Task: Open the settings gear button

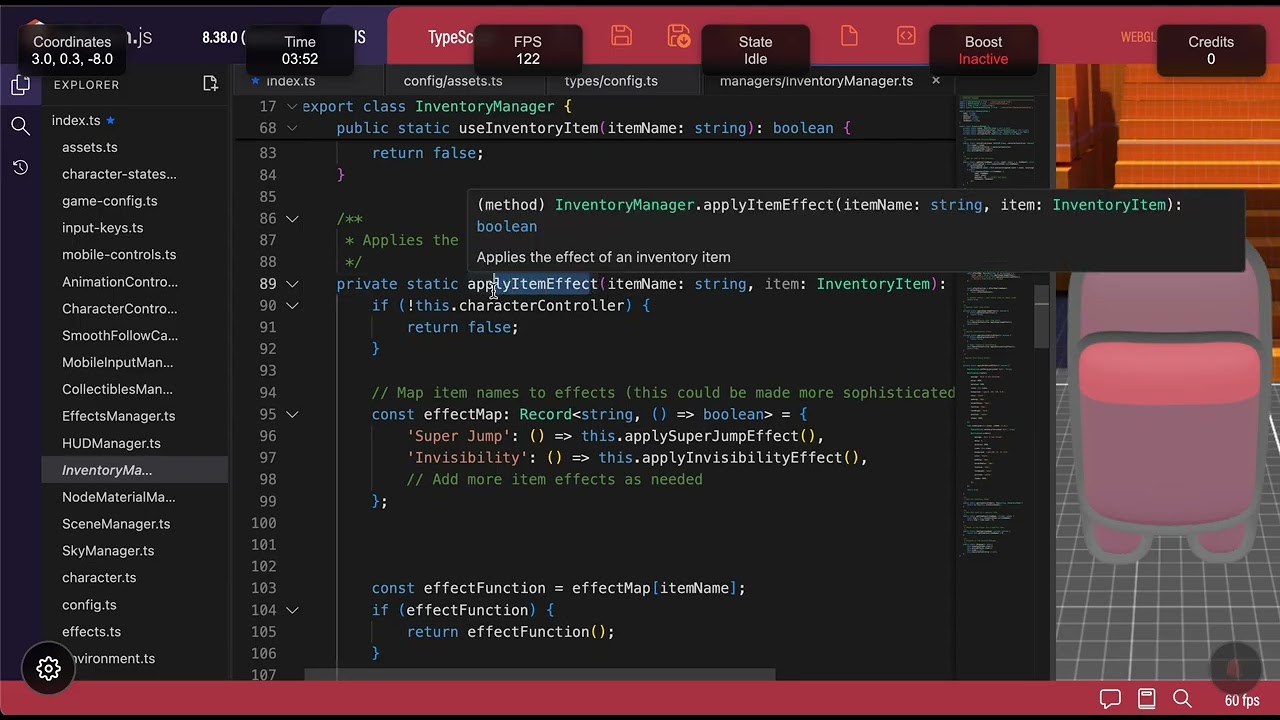Action: pyautogui.click(x=48, y=669)
